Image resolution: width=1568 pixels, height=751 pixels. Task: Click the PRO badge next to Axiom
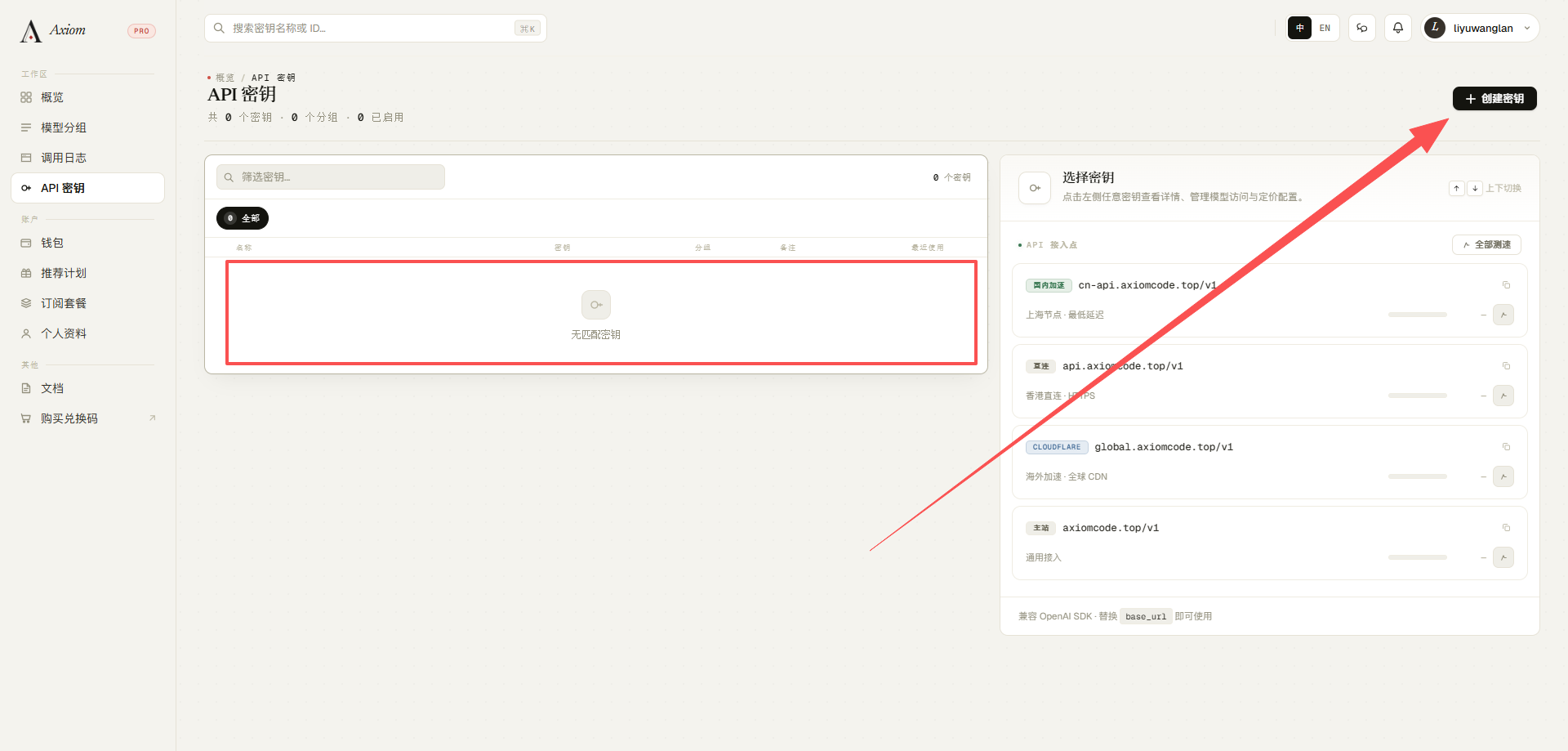tap(141, 31)
